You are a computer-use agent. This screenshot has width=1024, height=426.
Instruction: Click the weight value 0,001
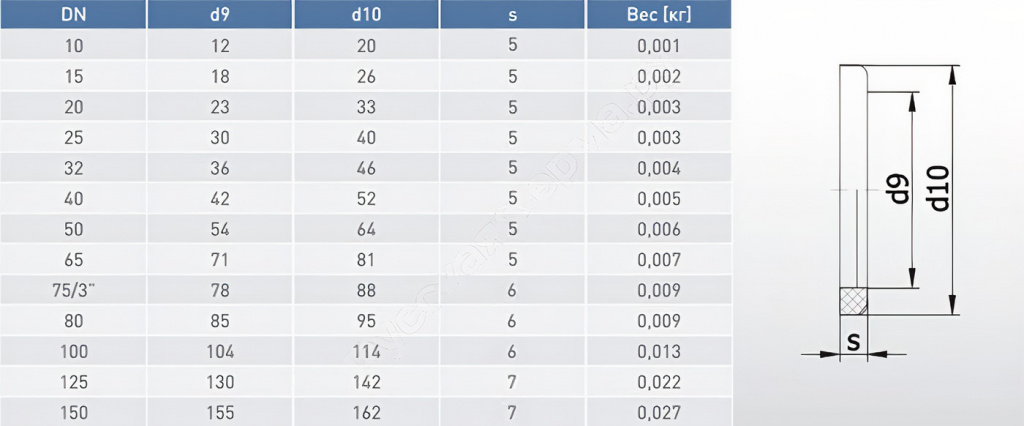pos(658,46)
